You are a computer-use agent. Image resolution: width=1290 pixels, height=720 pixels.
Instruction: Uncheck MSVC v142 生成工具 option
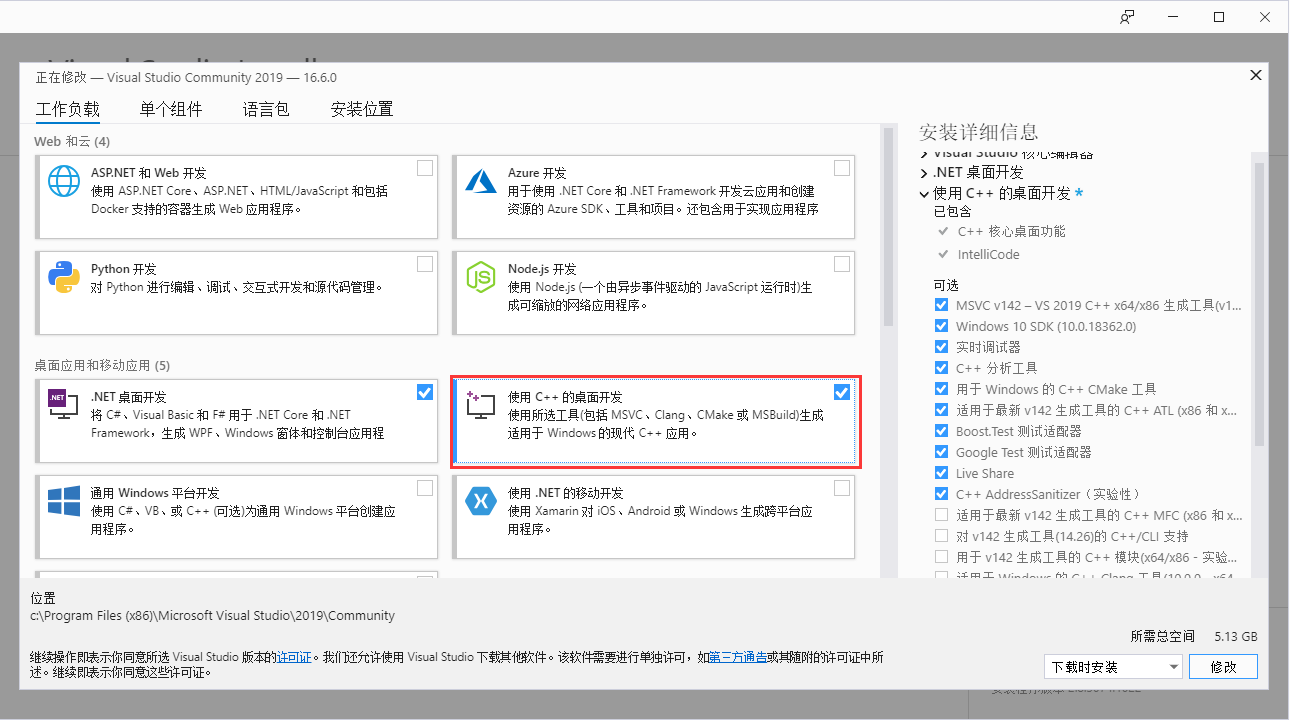click(941, 305)
